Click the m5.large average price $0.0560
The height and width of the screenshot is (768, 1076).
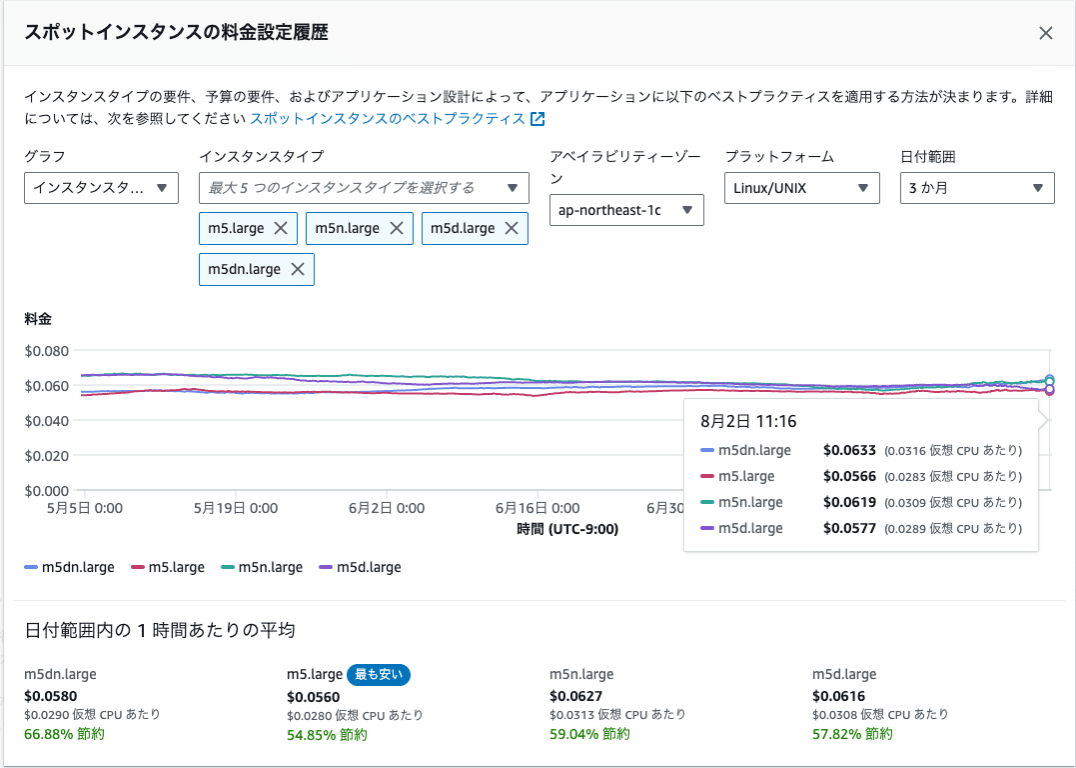click(314, 697)
